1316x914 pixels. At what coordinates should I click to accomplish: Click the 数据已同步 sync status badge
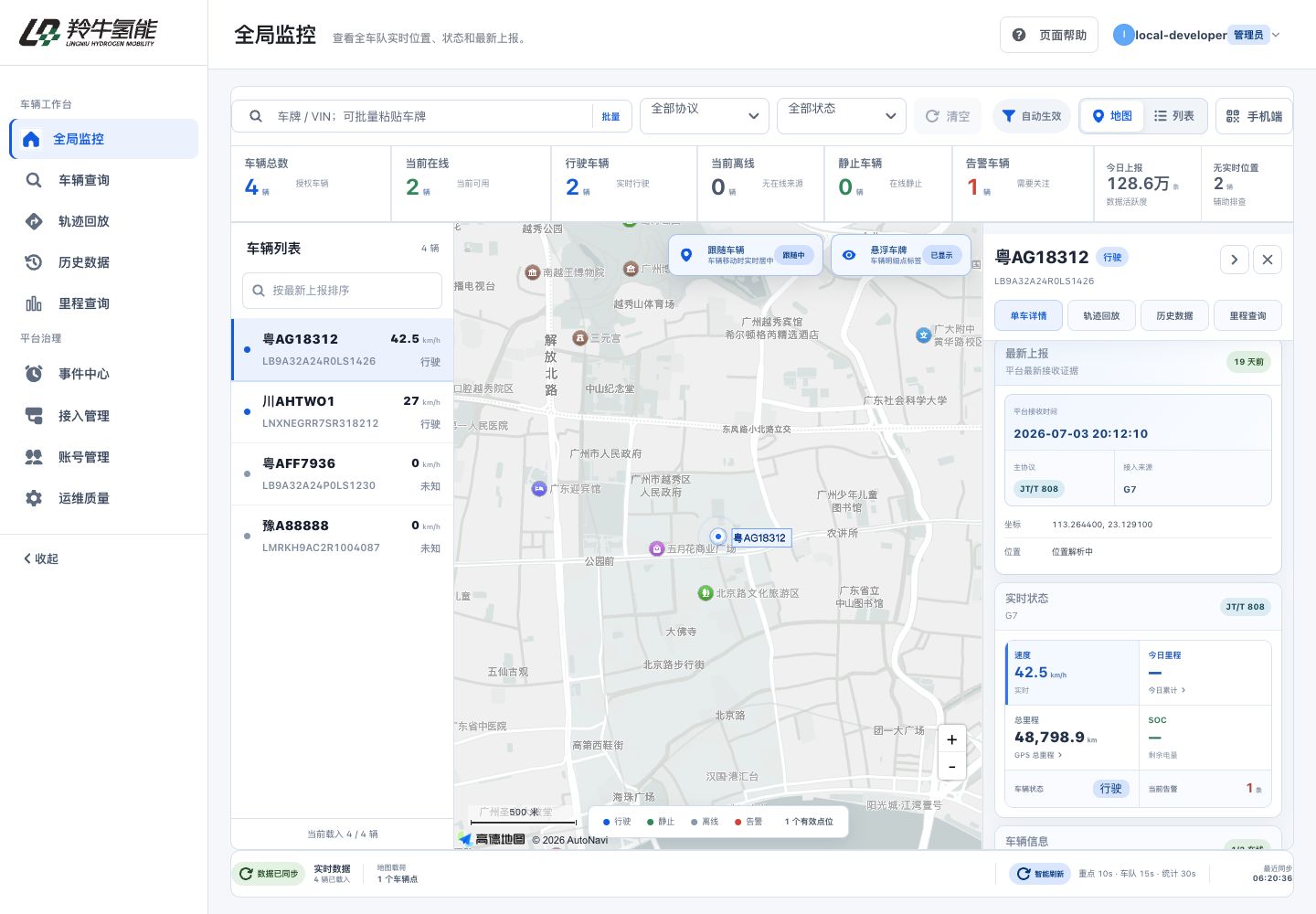[x=269, y=874]
